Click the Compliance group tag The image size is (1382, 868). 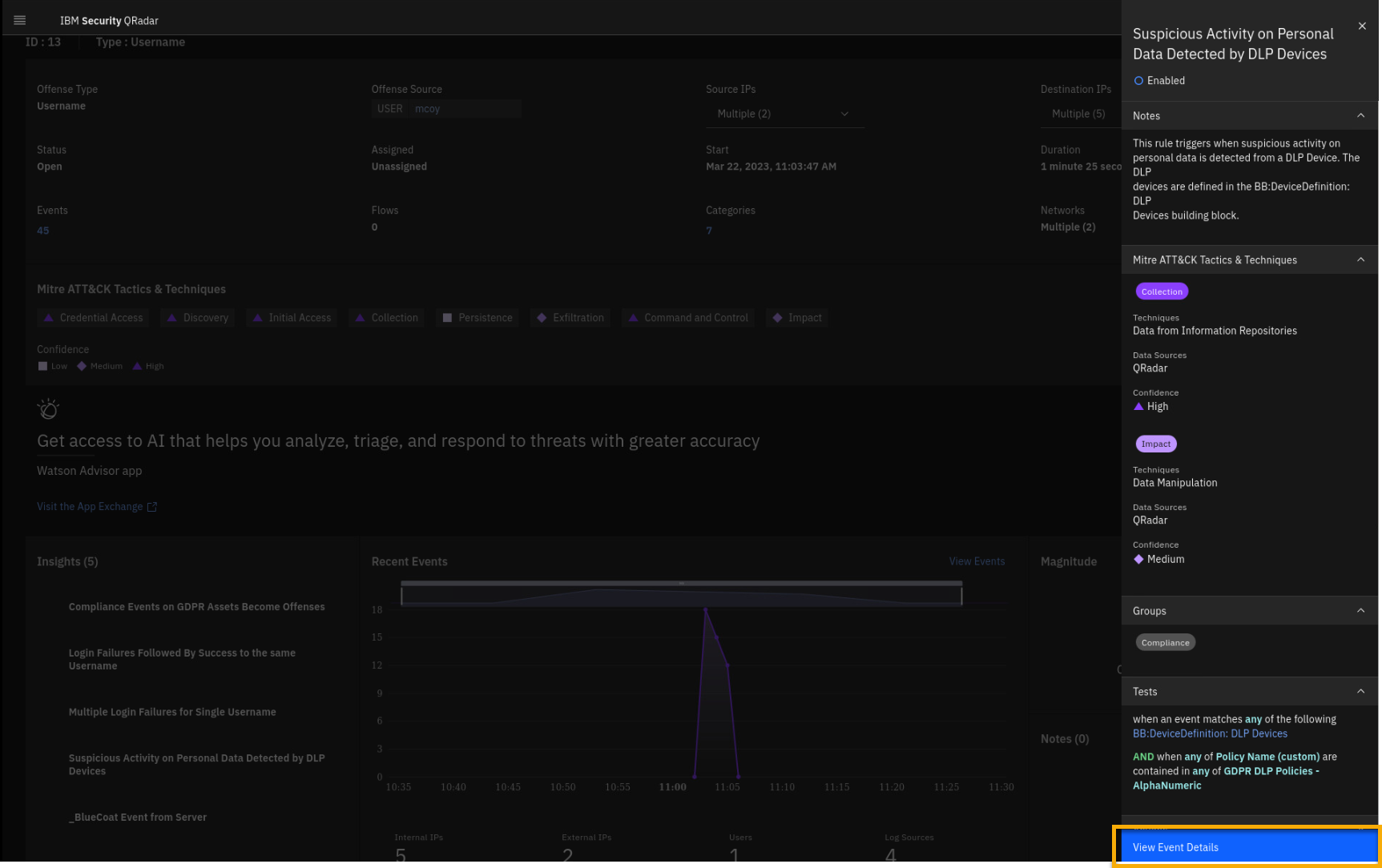click(x=1165, y=642)
